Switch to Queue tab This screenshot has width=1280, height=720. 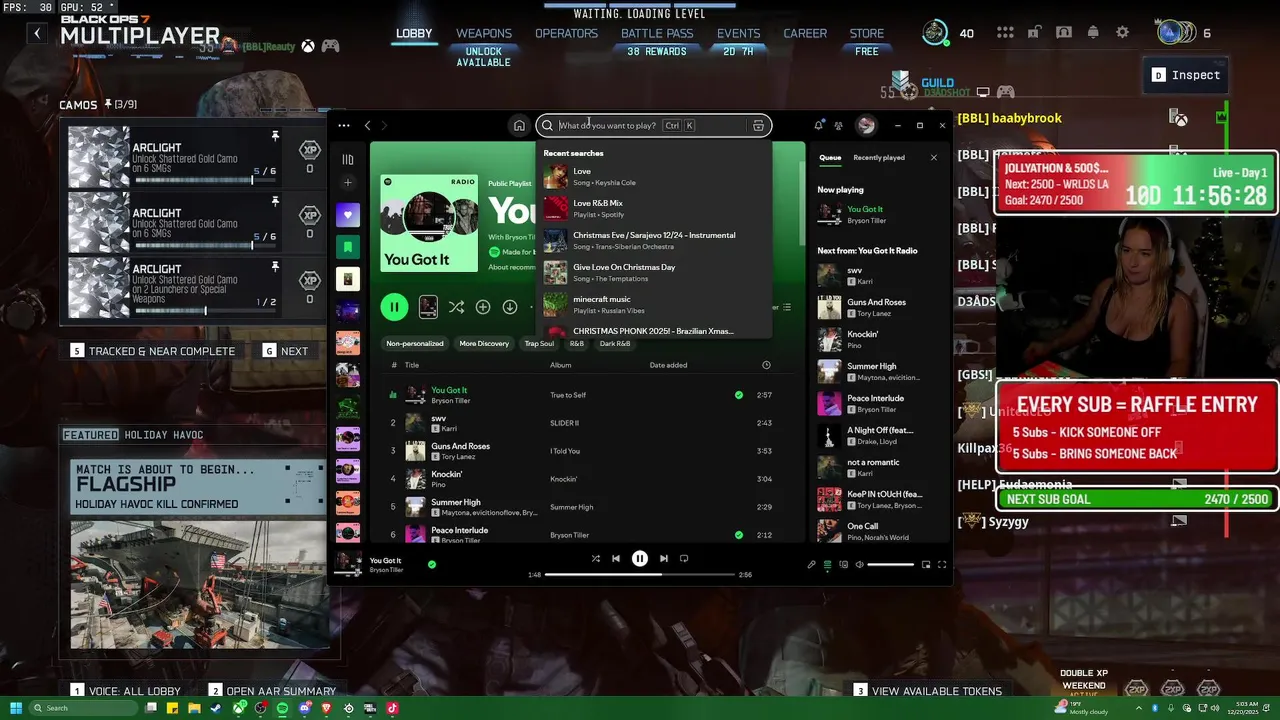(x=830, y=158)
